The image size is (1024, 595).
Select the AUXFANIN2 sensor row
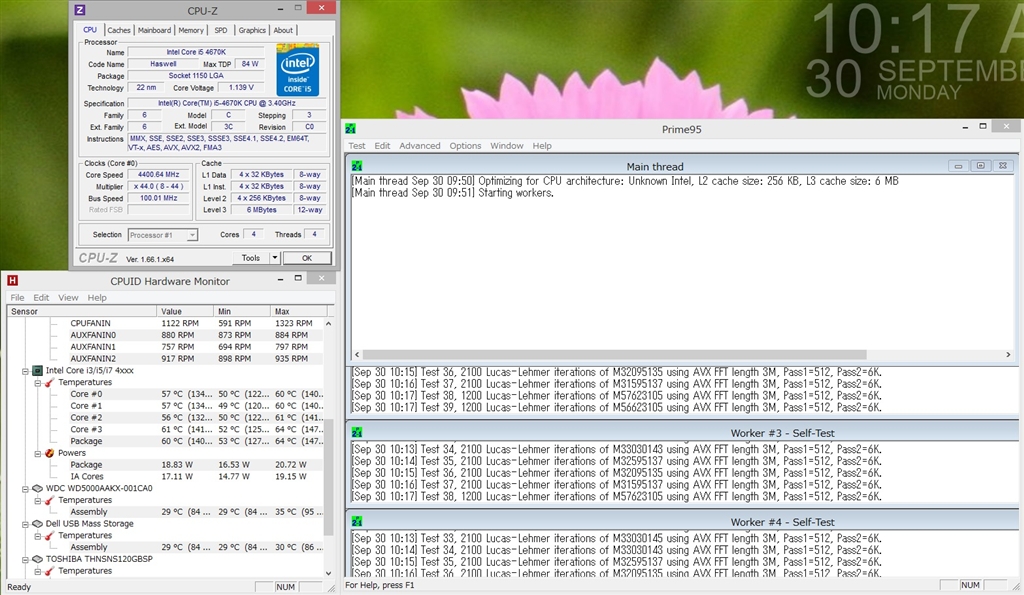point(165,359)
